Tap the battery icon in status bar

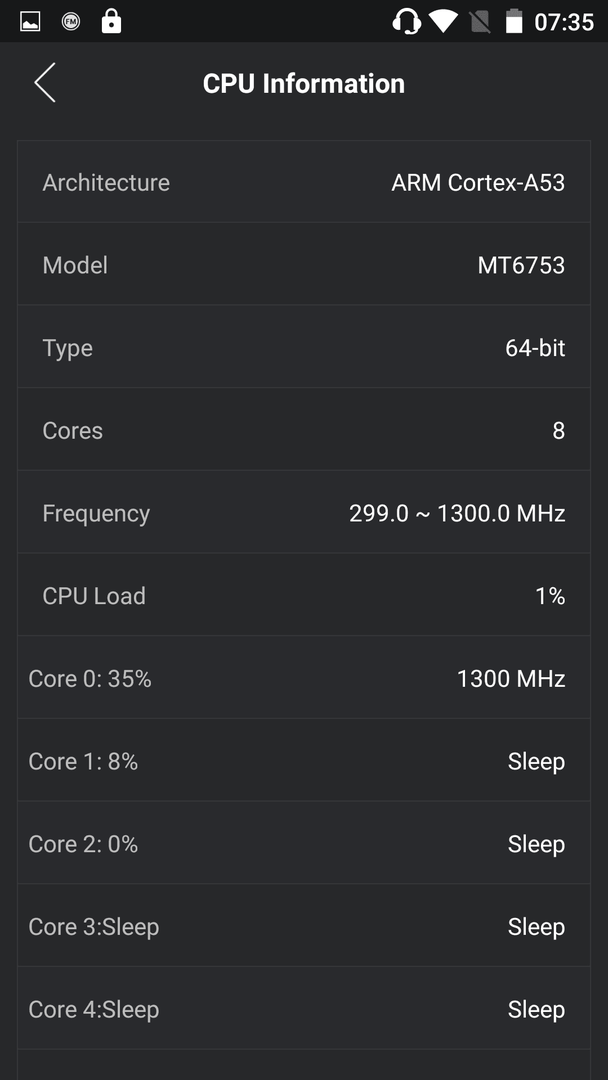(514, 21)
